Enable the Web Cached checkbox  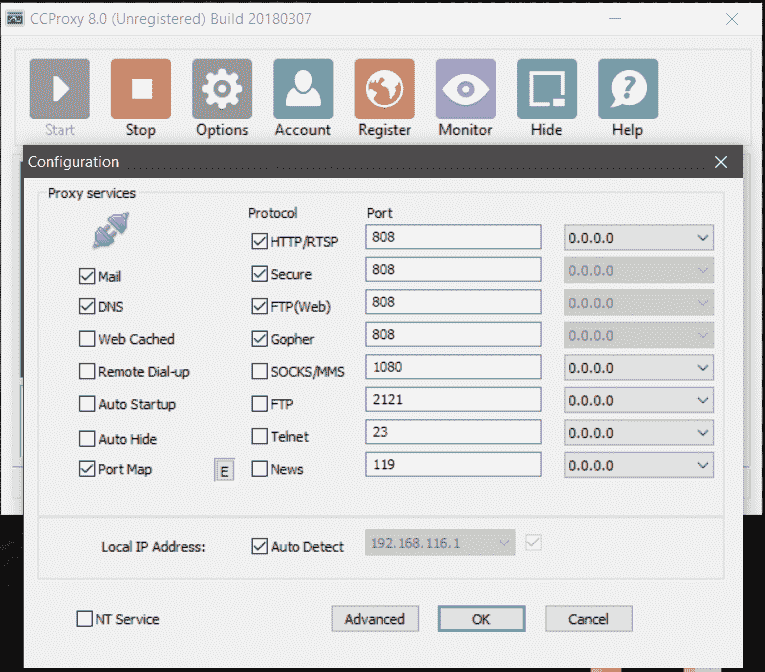coord(87,339)
